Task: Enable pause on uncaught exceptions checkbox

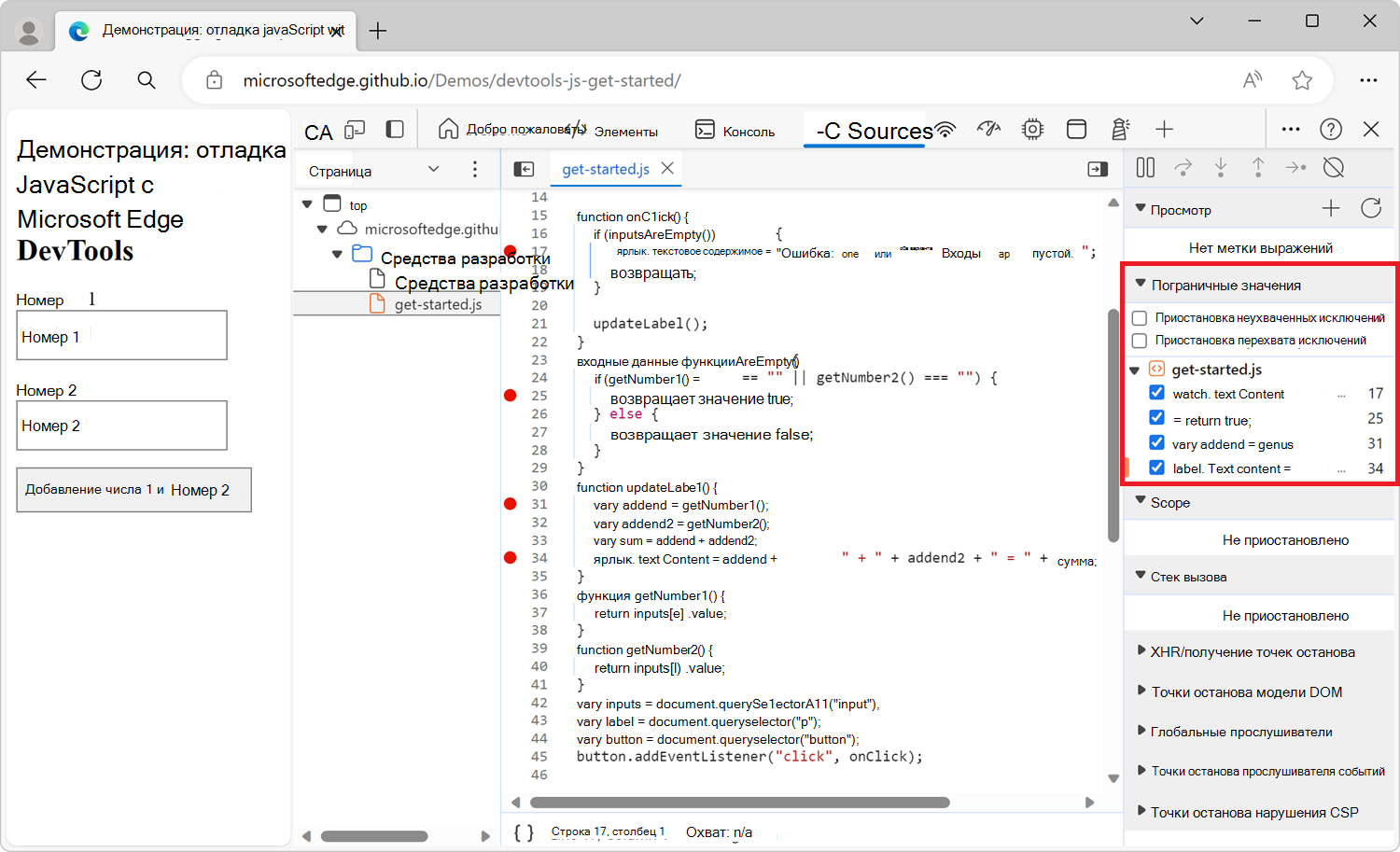Action: click(1140, 318)
